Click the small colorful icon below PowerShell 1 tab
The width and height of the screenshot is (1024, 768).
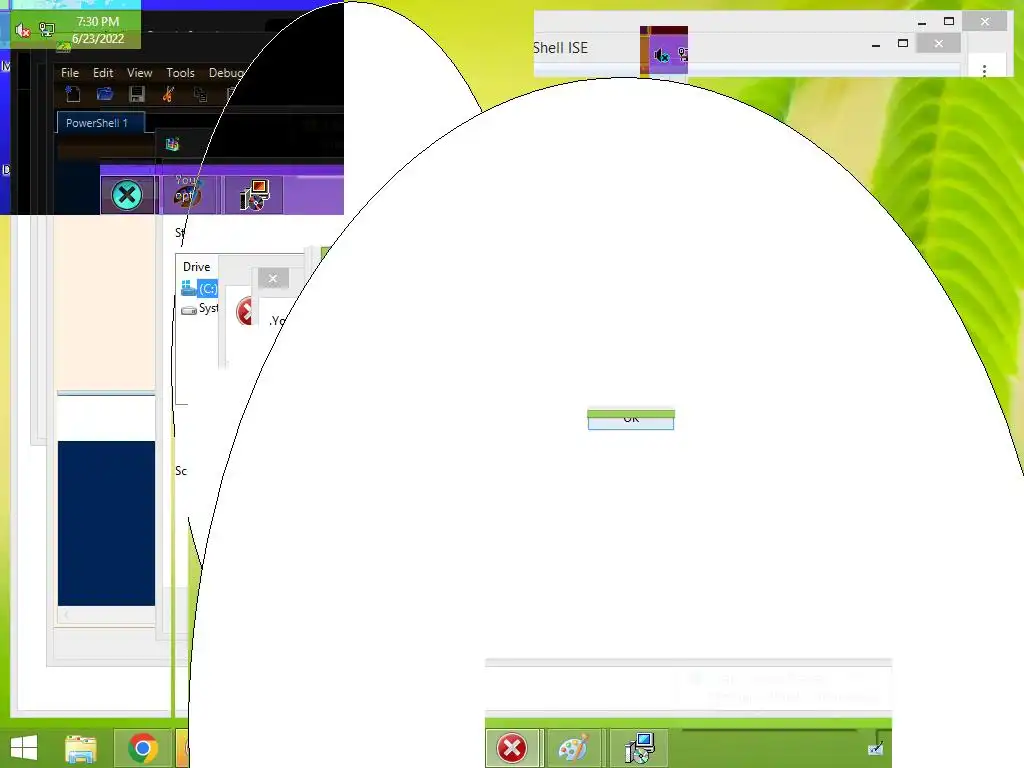point(172,144)
